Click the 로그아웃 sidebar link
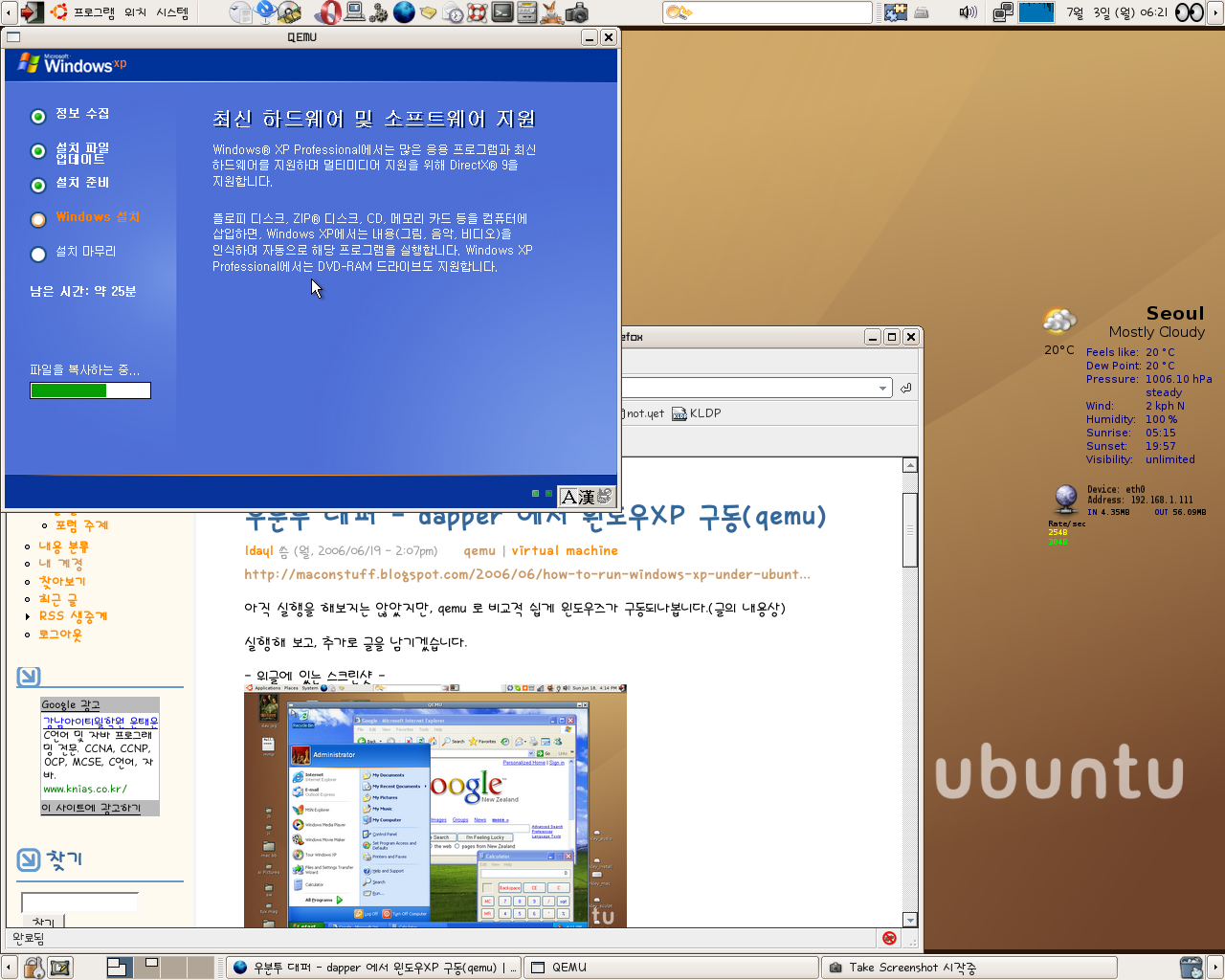 coord(60,635)
